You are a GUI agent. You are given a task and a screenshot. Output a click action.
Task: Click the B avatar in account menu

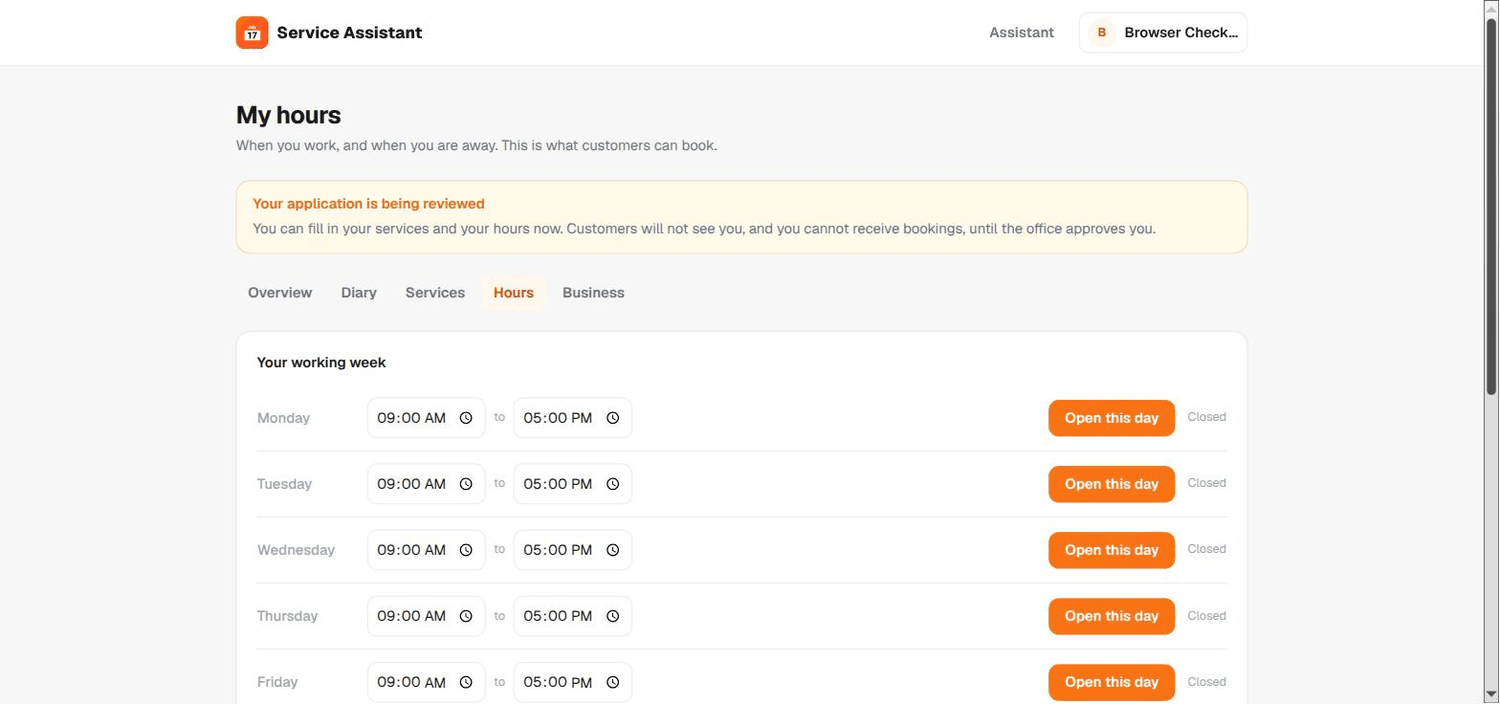1102,32
